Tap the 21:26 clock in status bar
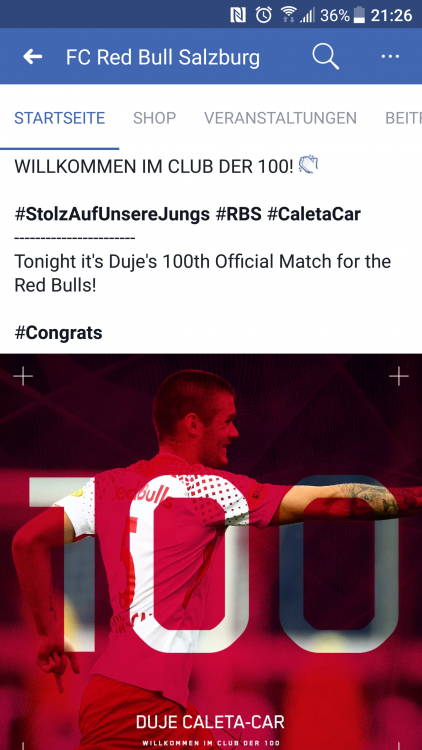Screen dimensions: 422x750 tap(391, 15)
